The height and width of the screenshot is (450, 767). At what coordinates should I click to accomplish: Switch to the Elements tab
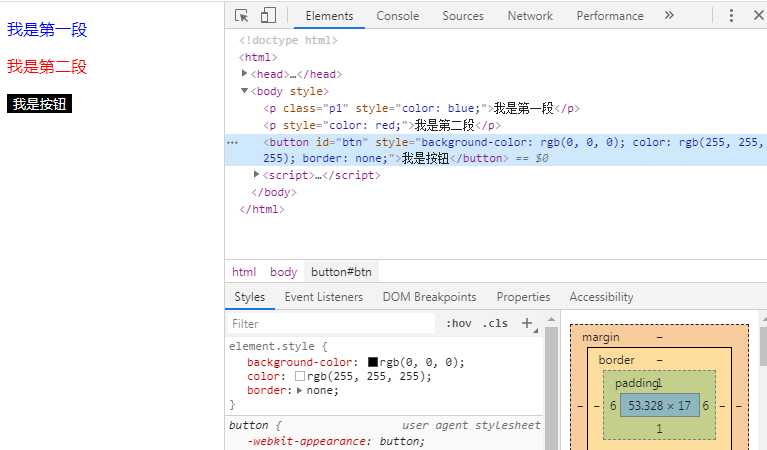(x=329, y=16)
